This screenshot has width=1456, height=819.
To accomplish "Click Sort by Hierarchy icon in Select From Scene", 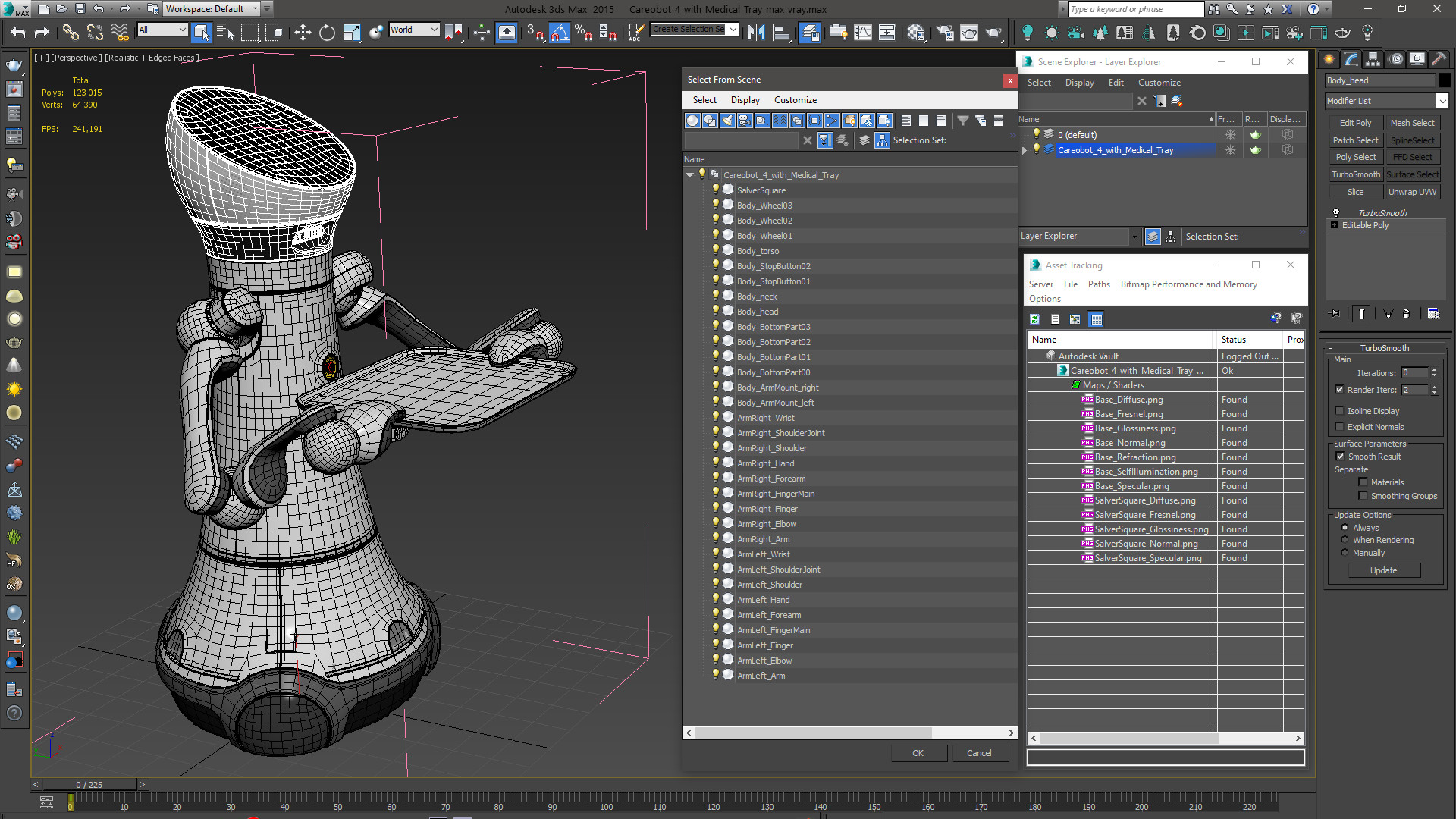I will pyautogui.click(x=882, y=140).
